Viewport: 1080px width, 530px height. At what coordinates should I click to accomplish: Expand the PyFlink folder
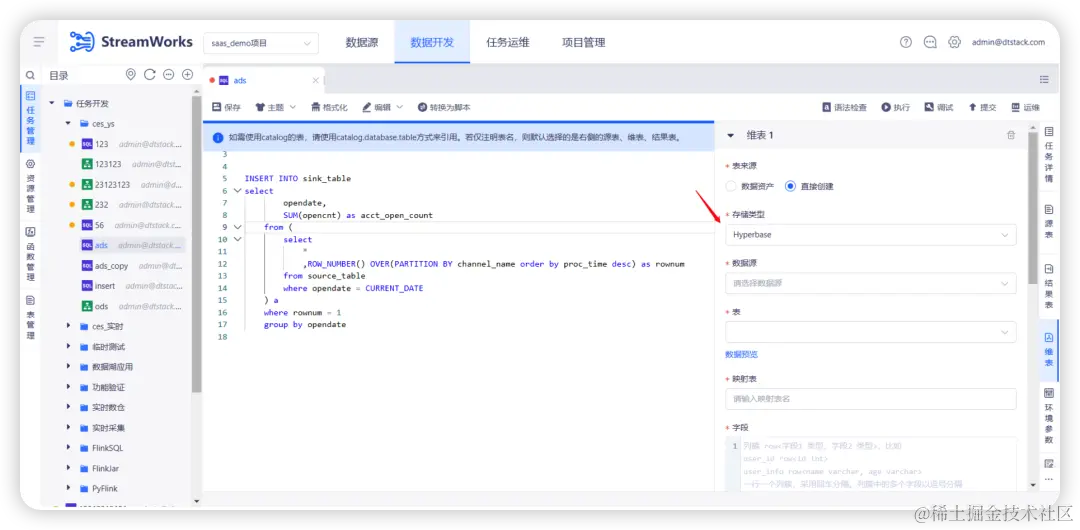coord(68,489)
